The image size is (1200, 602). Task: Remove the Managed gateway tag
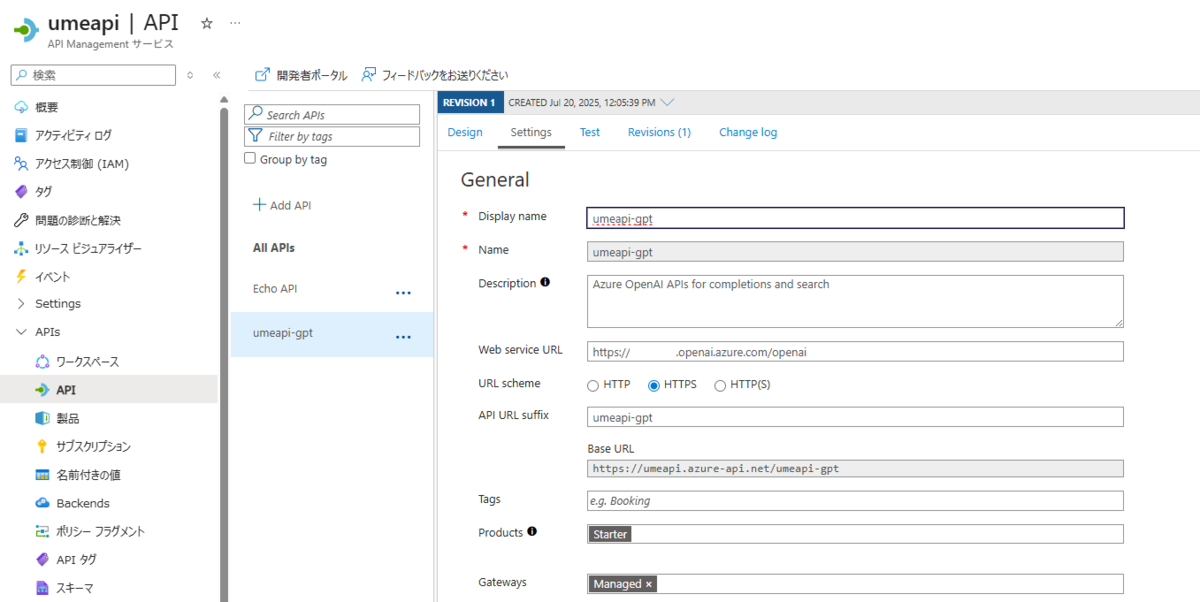pos(649,584)
